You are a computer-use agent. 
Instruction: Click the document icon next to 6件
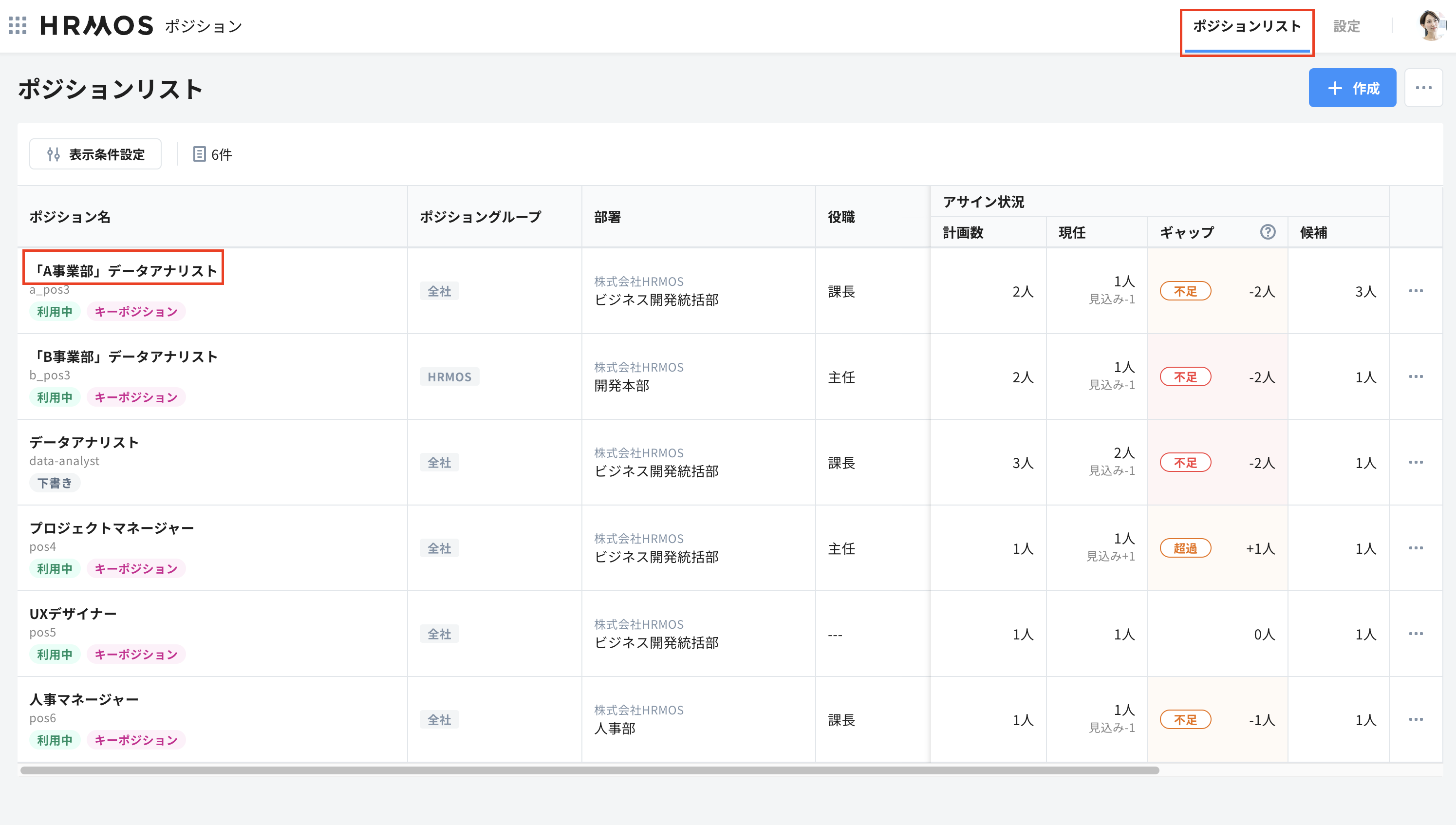(x=200, y=154)
